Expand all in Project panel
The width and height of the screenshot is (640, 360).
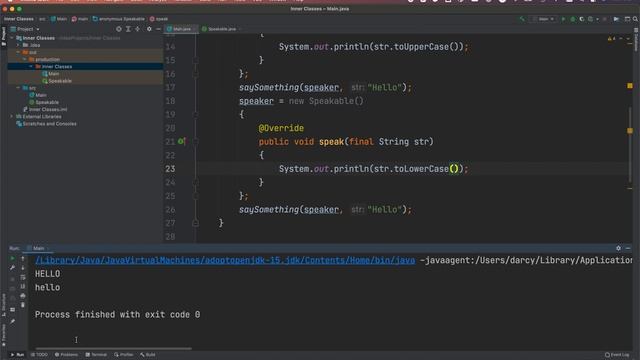(x=128, y=29)
